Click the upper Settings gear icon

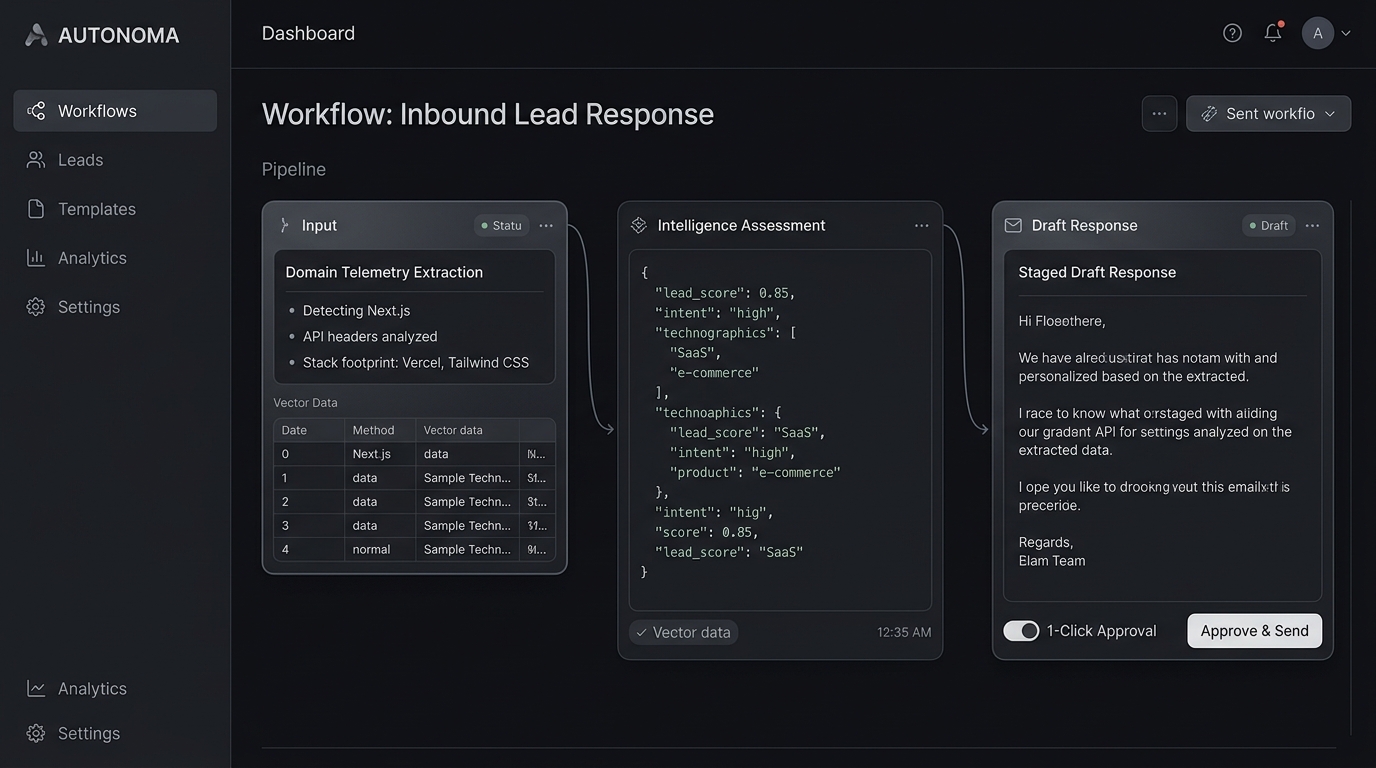(x=36, y=307)
